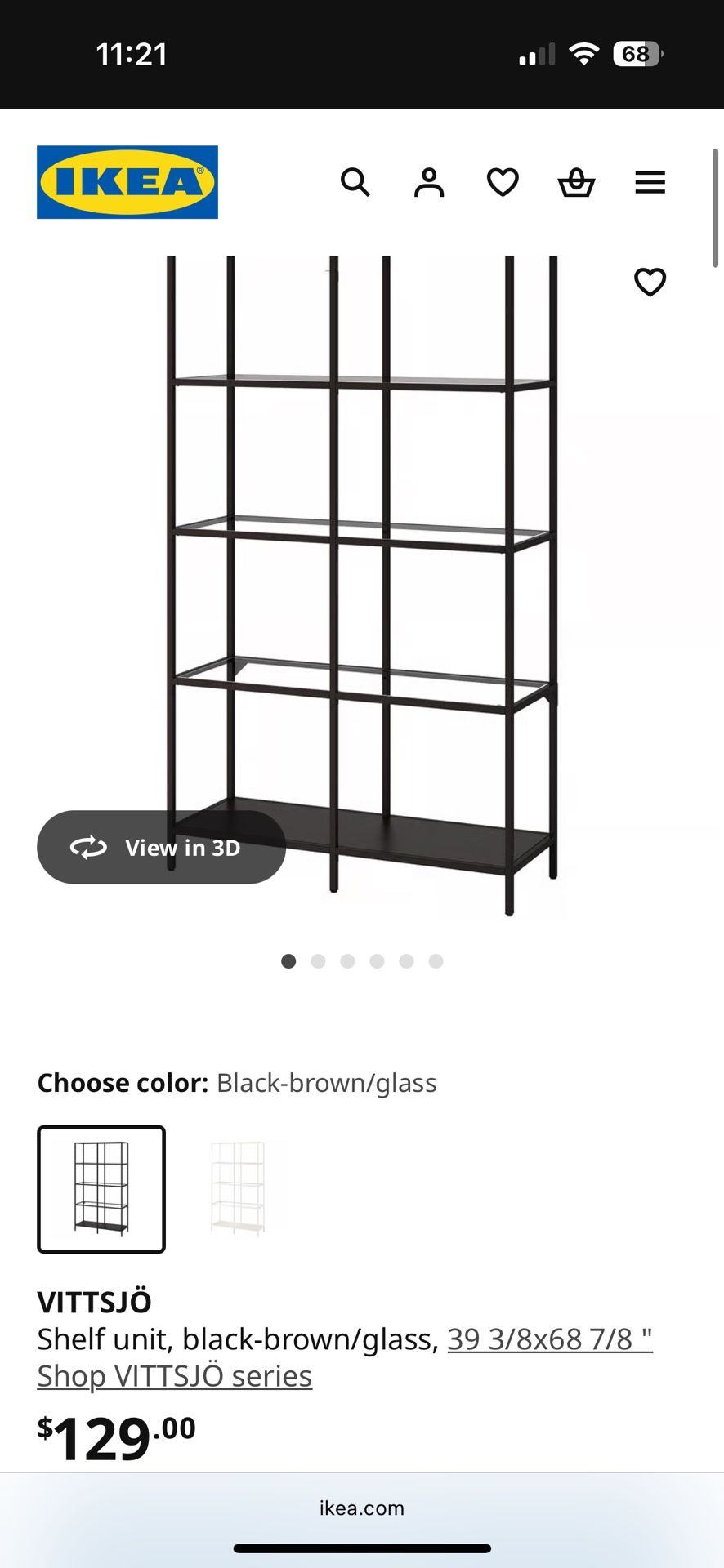Go home by clicking the IKEA logo
This screenshot has height=1568, width=724.
(127, 181)
